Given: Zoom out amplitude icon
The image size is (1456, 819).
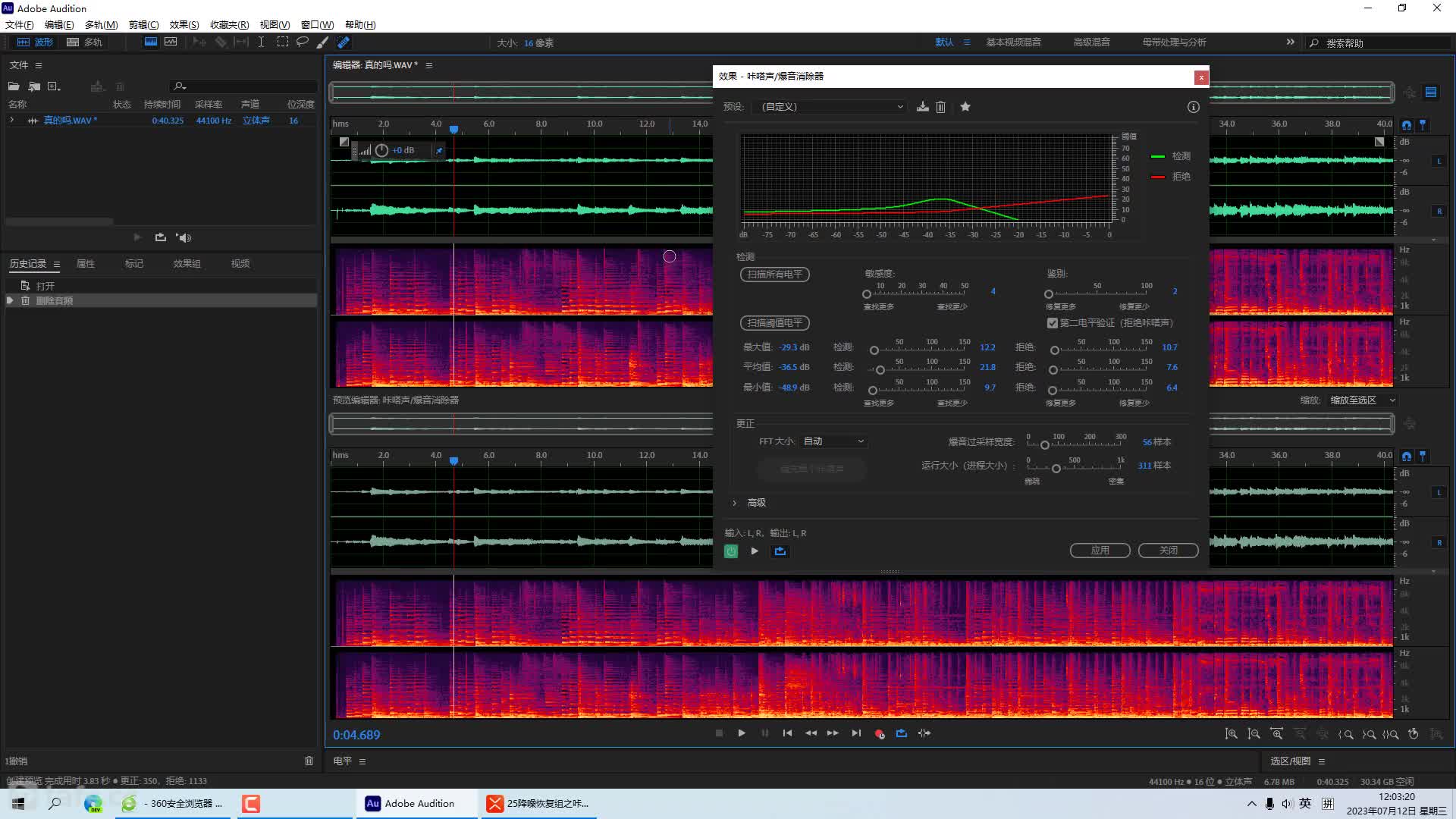Looking at the screenshot, I should pyautogui.click(x=1254, y=734).
